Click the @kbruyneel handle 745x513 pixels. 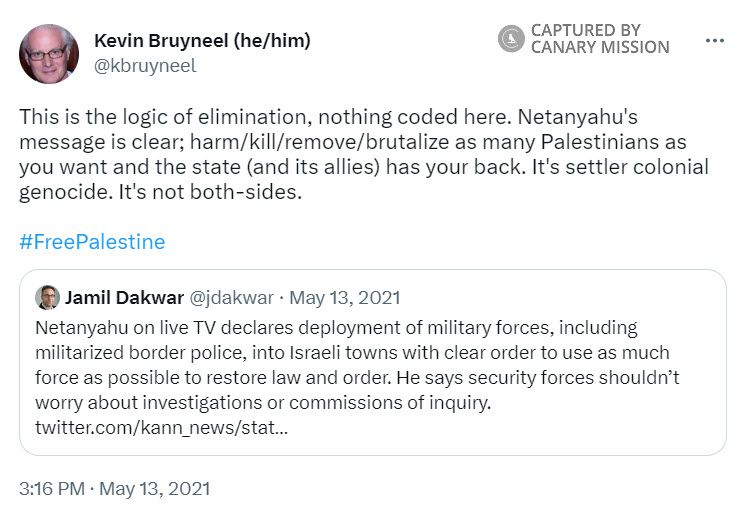pos(144,66)
